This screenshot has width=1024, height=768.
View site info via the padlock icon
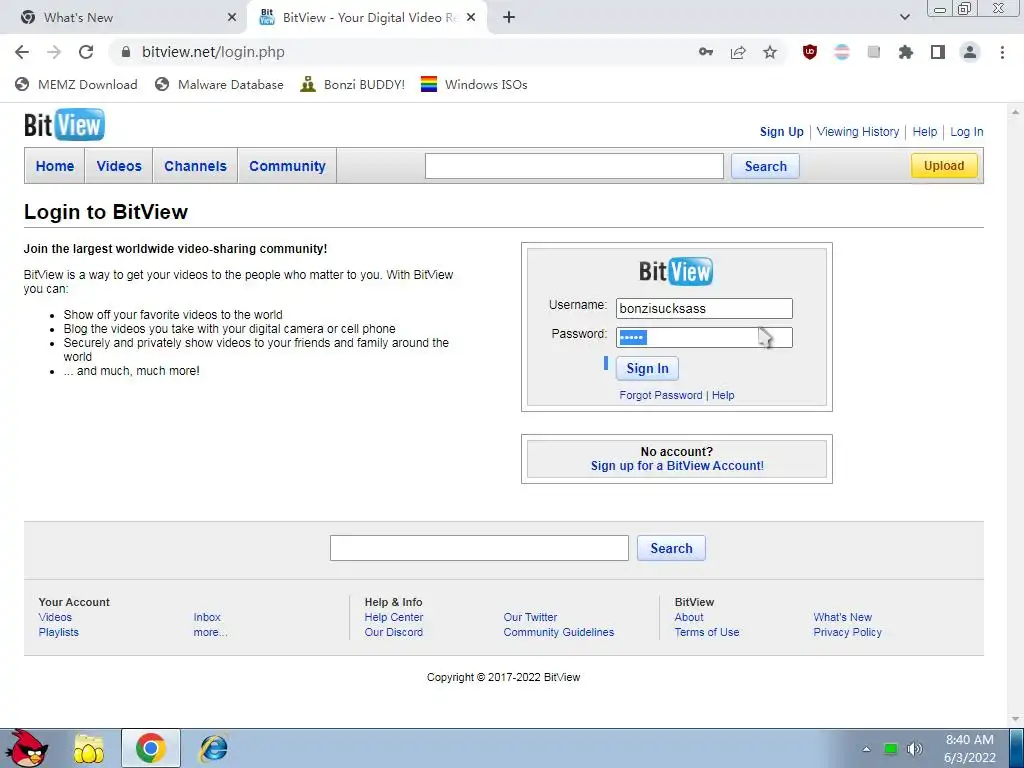pos(126,52)
